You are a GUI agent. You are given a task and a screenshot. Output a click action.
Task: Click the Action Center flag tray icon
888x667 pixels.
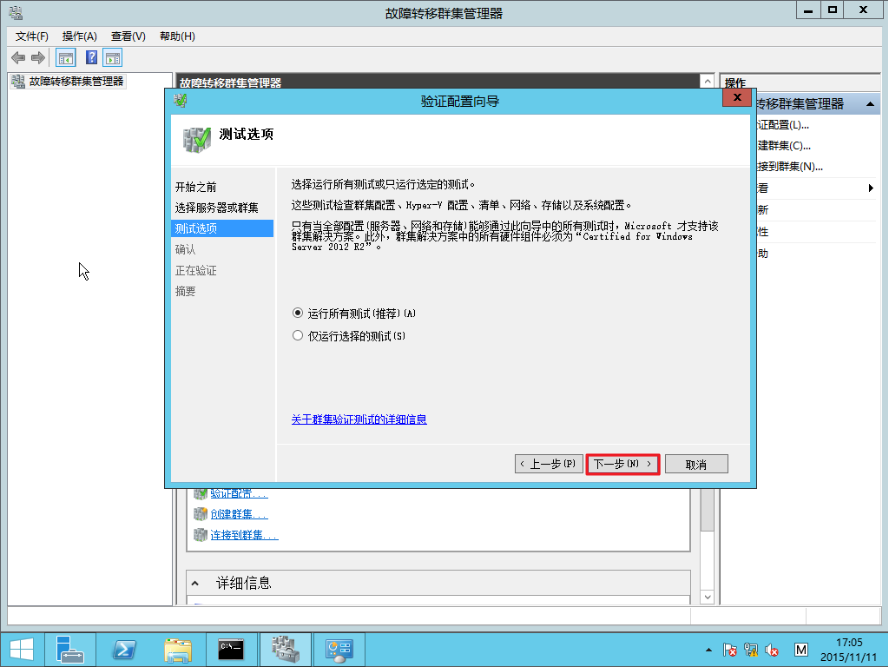730,650
